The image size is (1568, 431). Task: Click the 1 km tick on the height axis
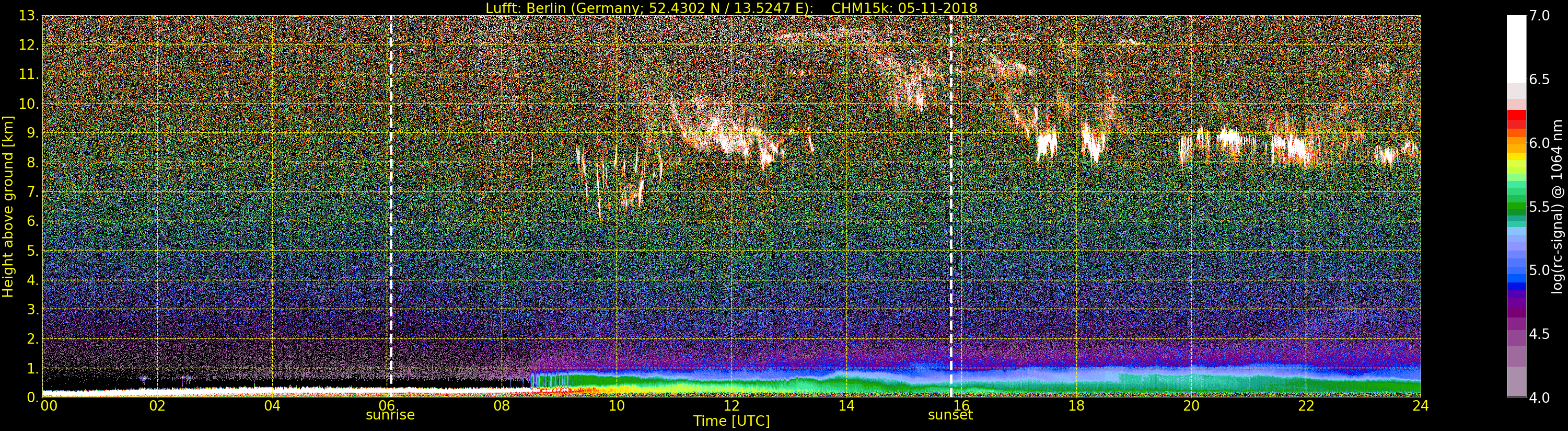pos(33,368)
